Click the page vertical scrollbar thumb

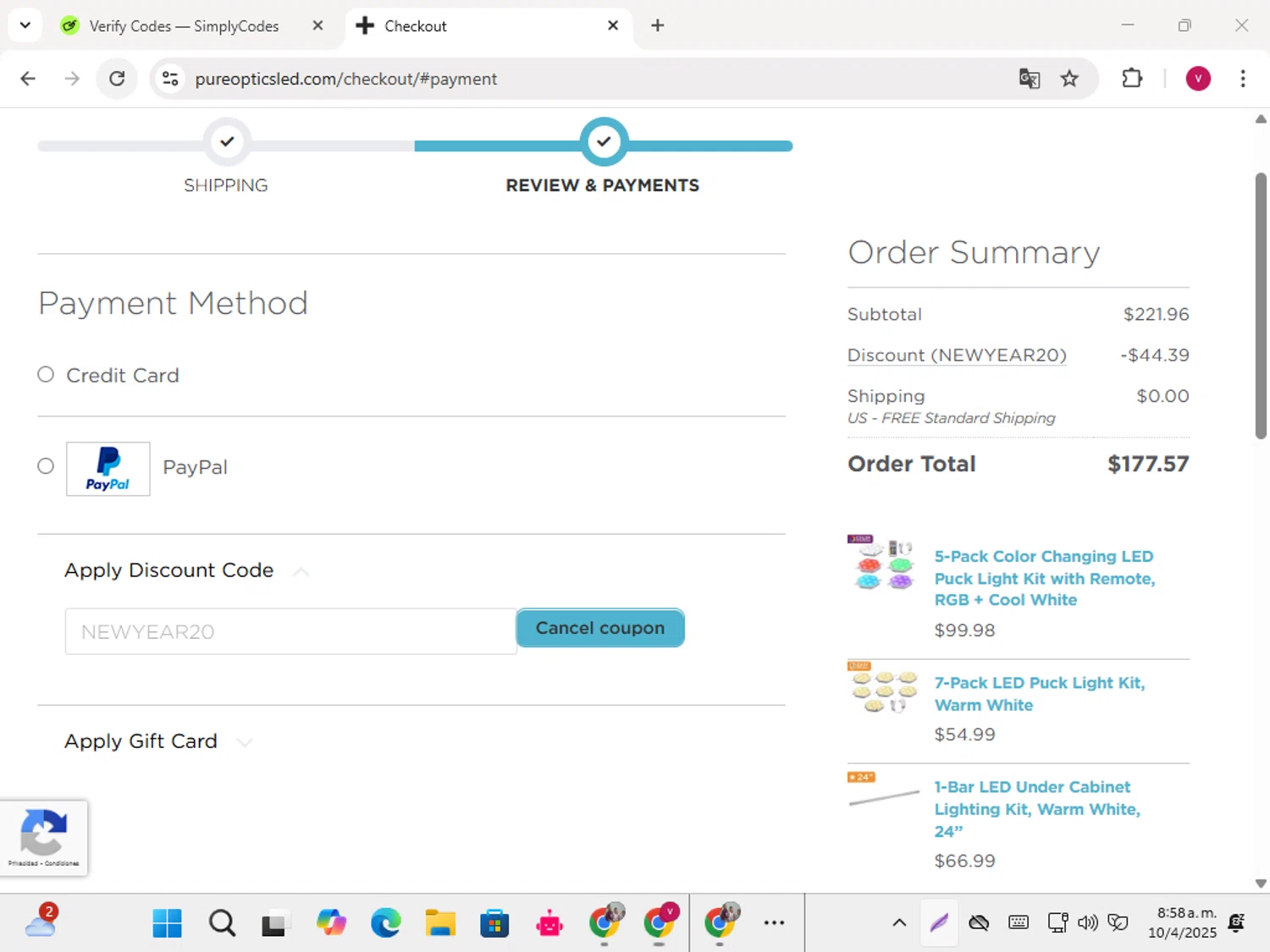point(1261,305)
